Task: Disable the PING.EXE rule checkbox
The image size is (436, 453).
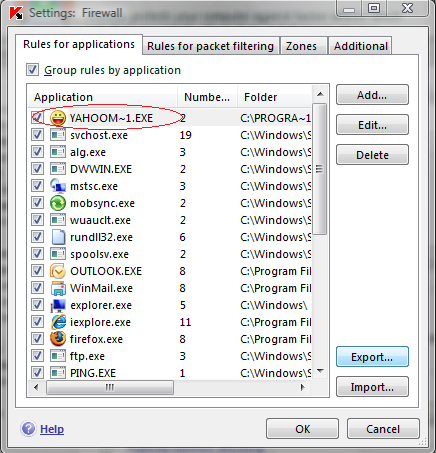Action: click(37, 373)
